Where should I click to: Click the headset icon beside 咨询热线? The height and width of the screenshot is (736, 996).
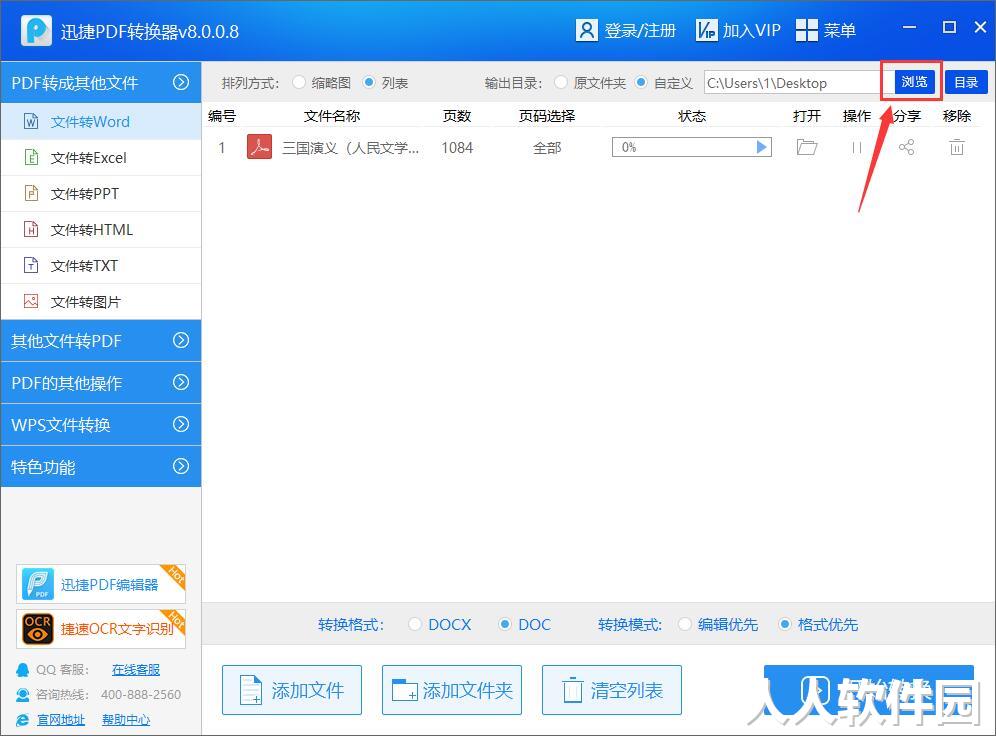click(x=23, y=695)
